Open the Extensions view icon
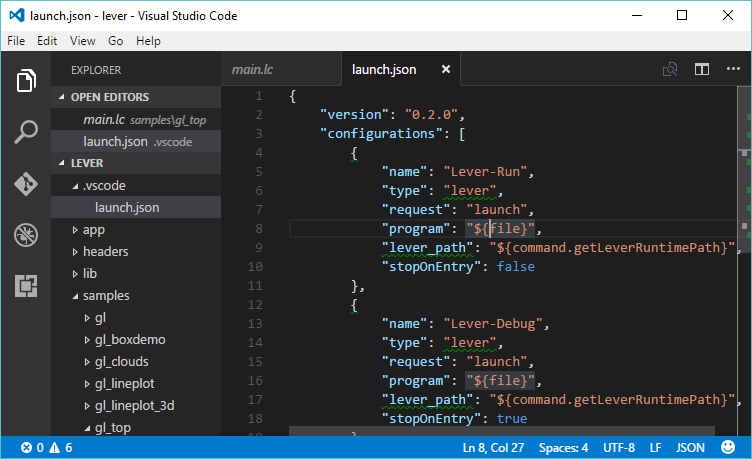The image size is (752, 459). pyautogui.click(x=26, y=287)
